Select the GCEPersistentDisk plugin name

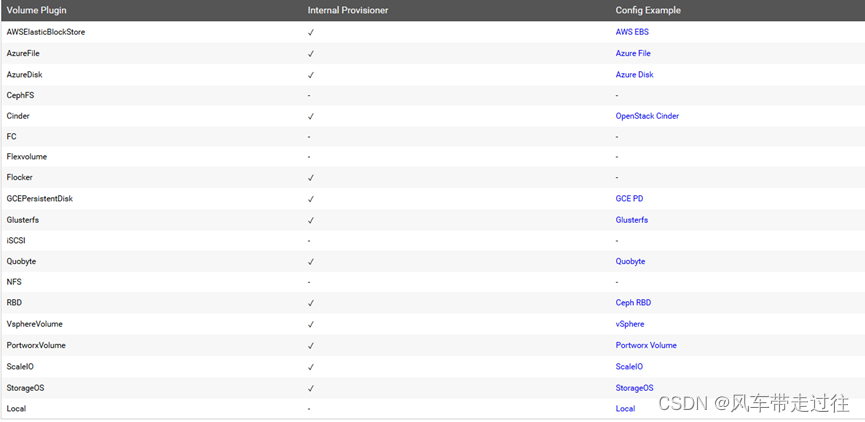click(x=40, y=199)
